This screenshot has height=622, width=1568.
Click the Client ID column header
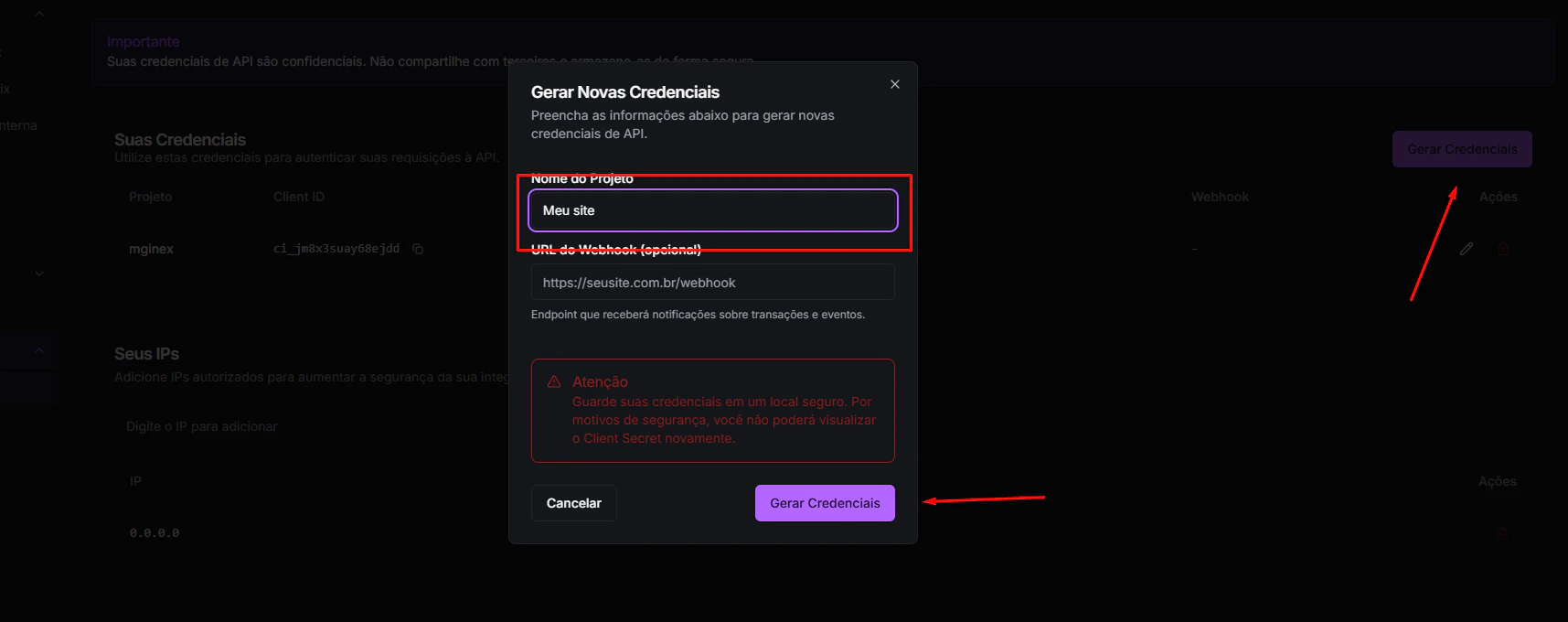(x=299, y=197)
